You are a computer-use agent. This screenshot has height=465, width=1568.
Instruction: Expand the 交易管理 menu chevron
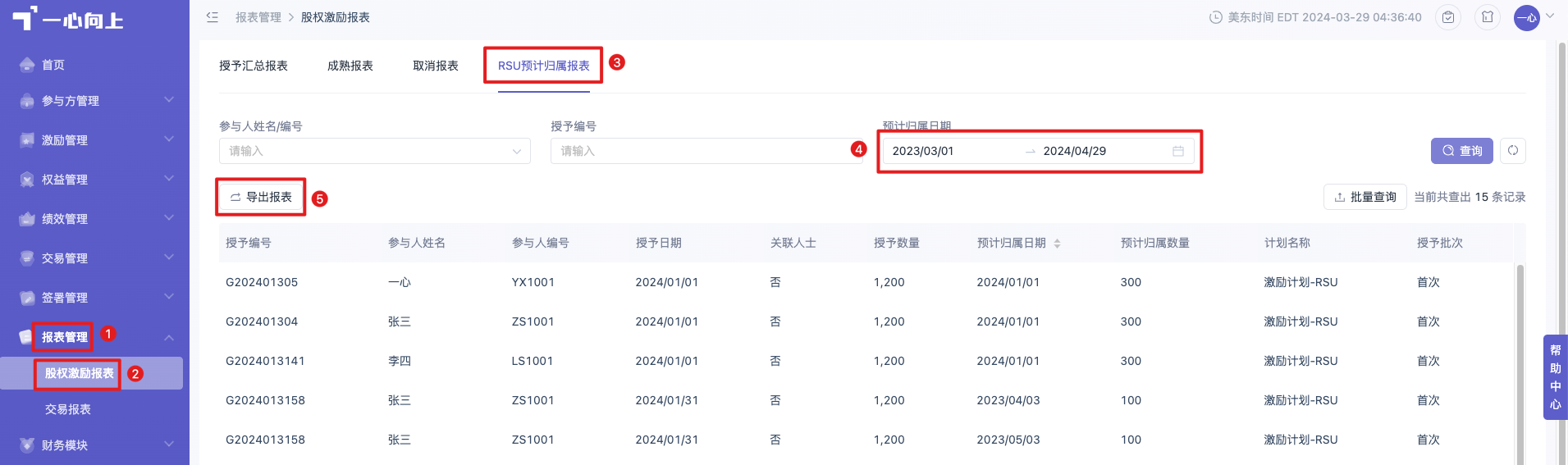169,258
